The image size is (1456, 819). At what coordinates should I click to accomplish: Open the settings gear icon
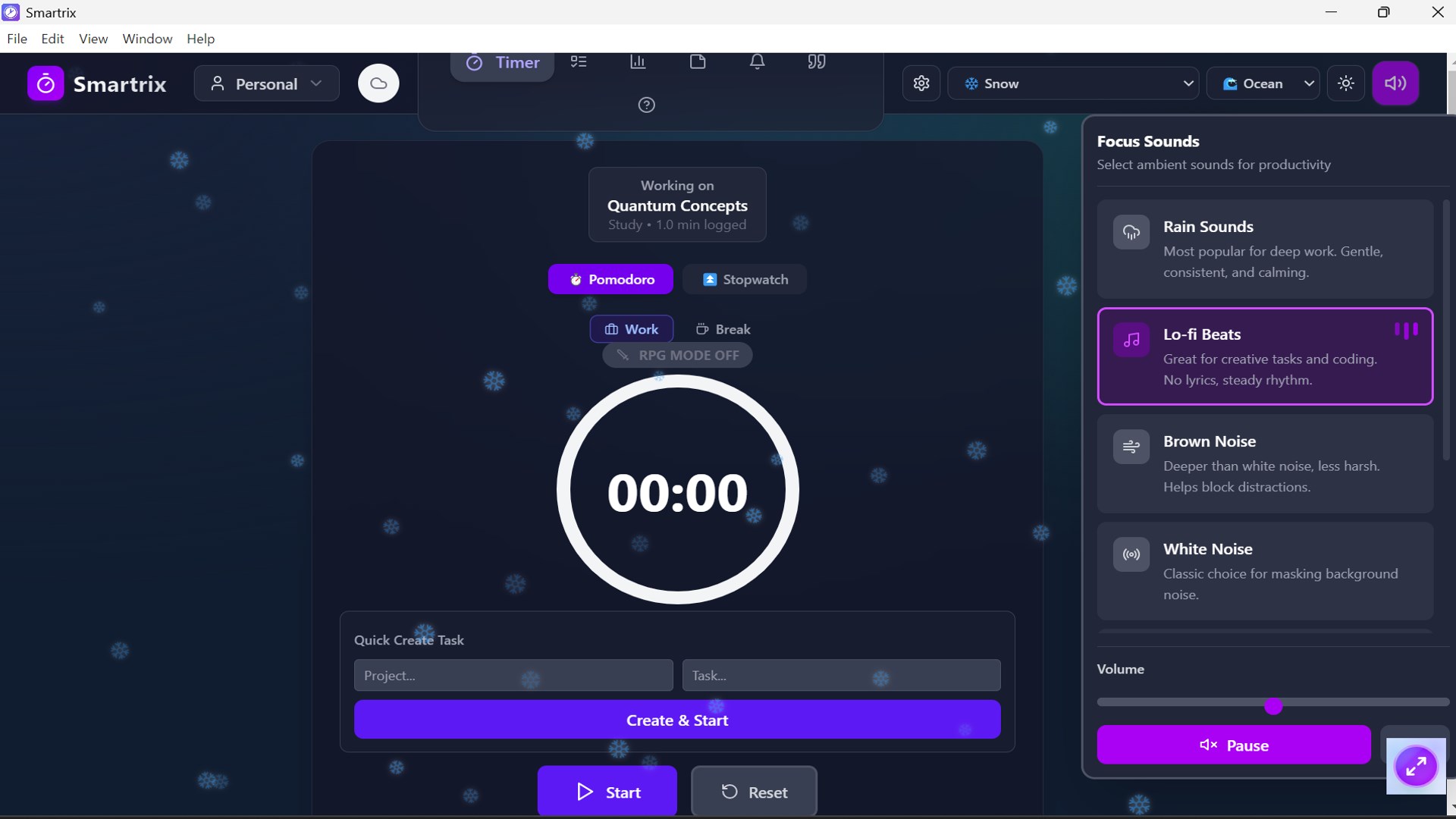921,83
